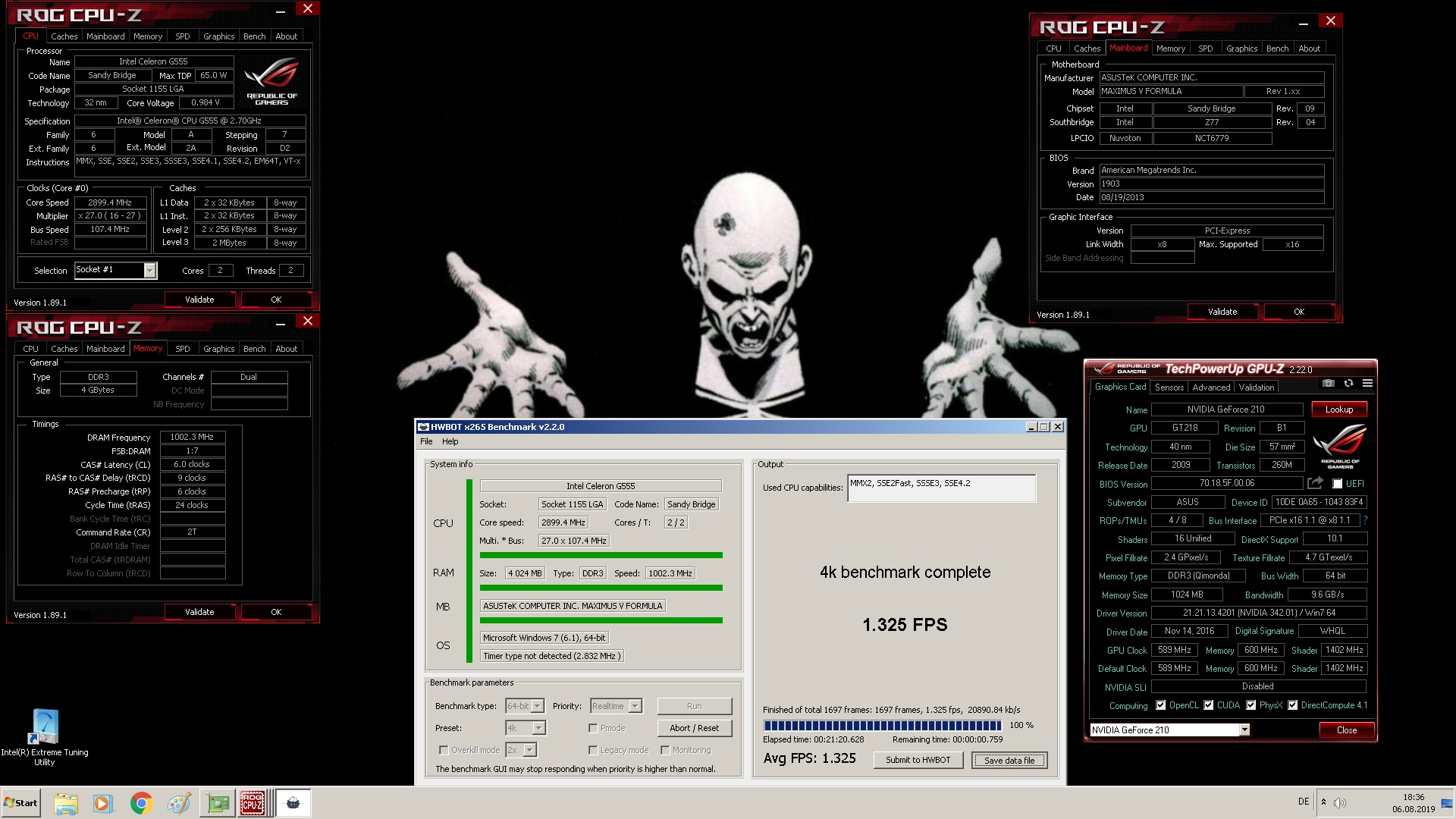
Task: Click the Close button in GPU-Z
Action: 1347,730
